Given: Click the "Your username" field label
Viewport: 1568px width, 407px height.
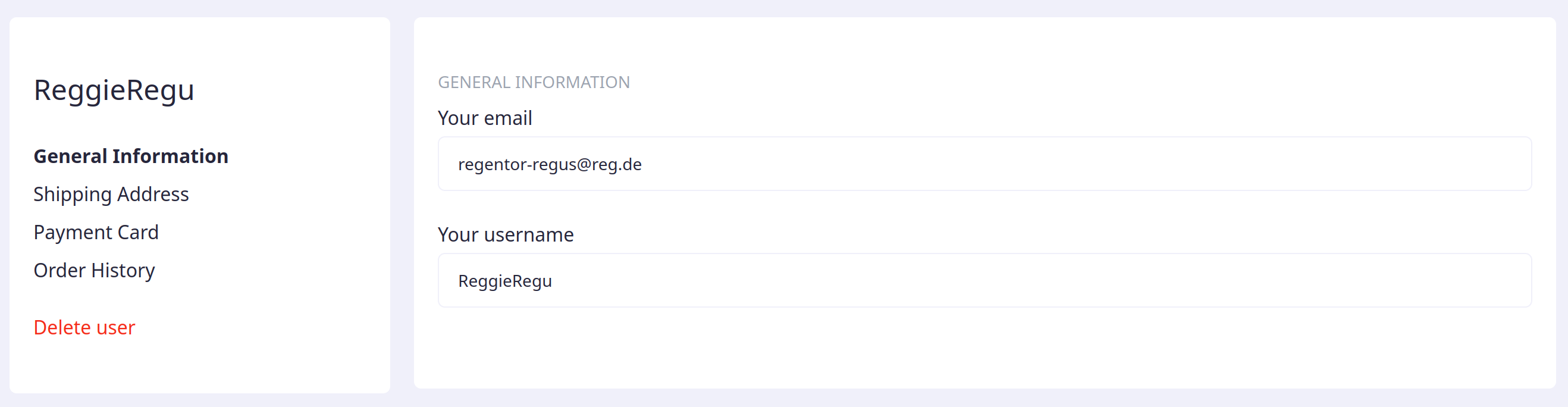Looking at the screenshot, I should (x=505, y=235).
